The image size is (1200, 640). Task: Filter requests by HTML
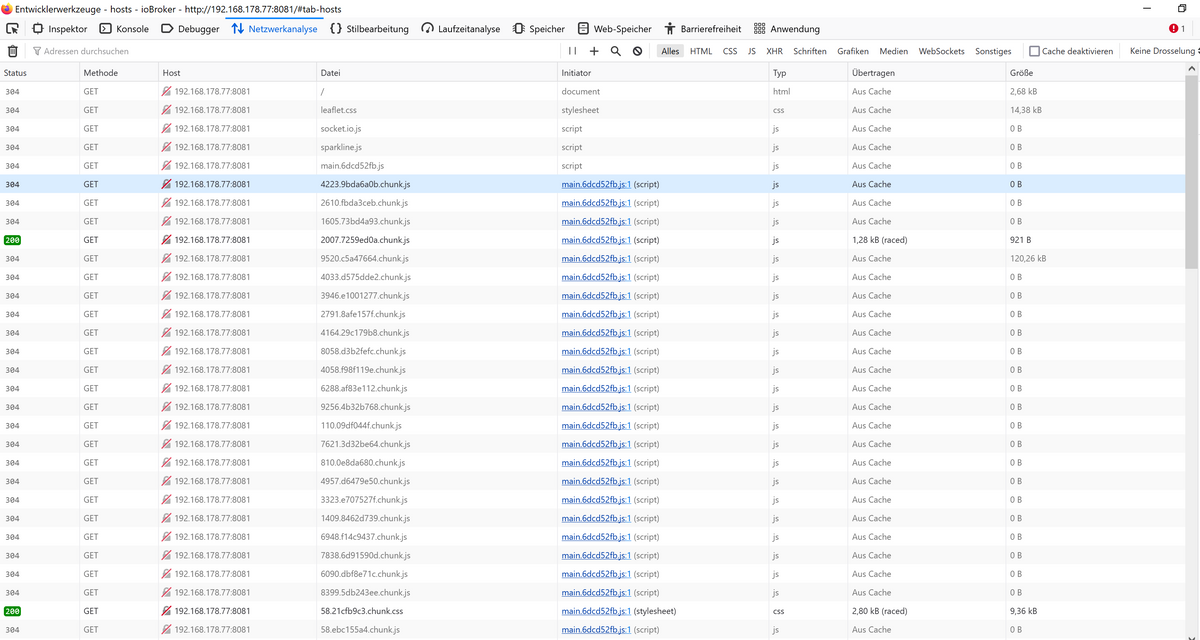pos(701,51)
